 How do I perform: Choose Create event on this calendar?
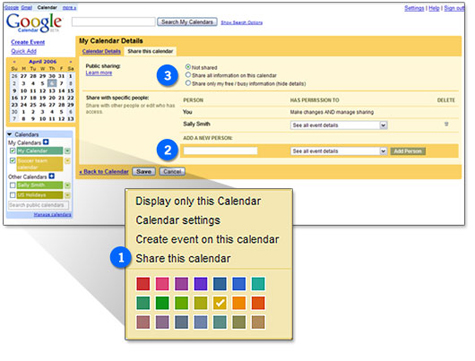[x=207, y=239]
